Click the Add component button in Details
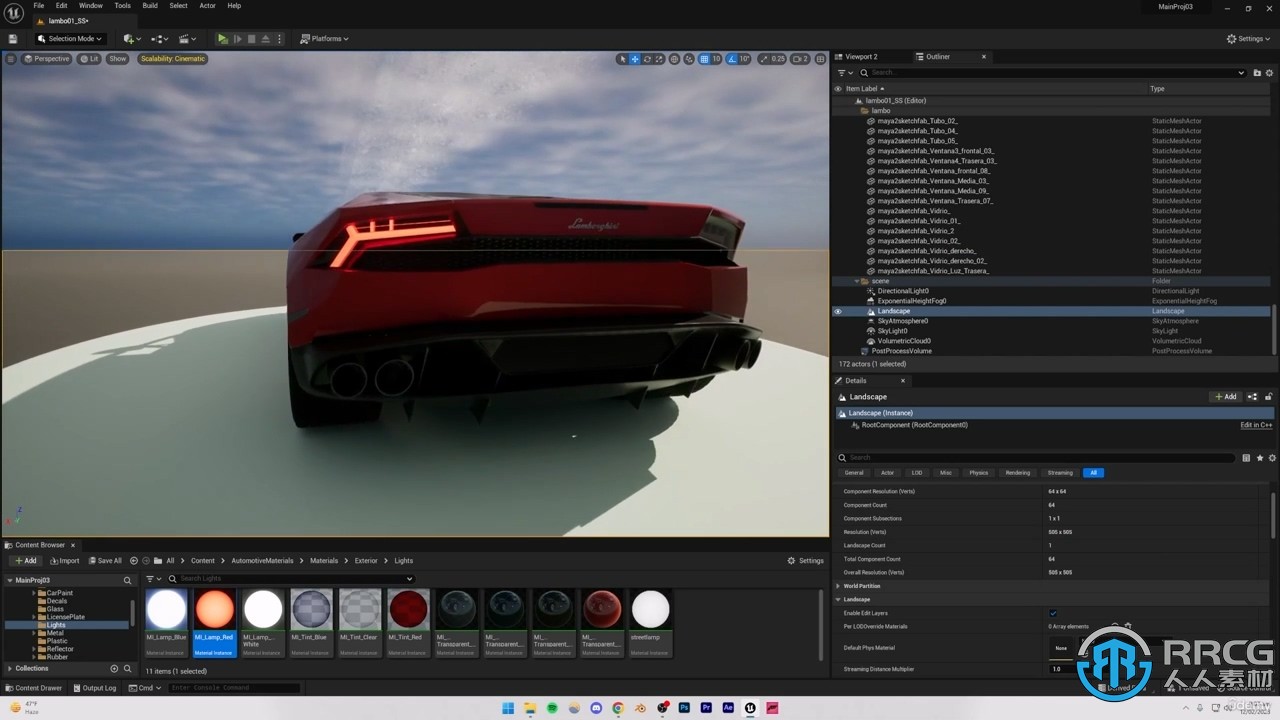1280x720 pixels. 1225,397
